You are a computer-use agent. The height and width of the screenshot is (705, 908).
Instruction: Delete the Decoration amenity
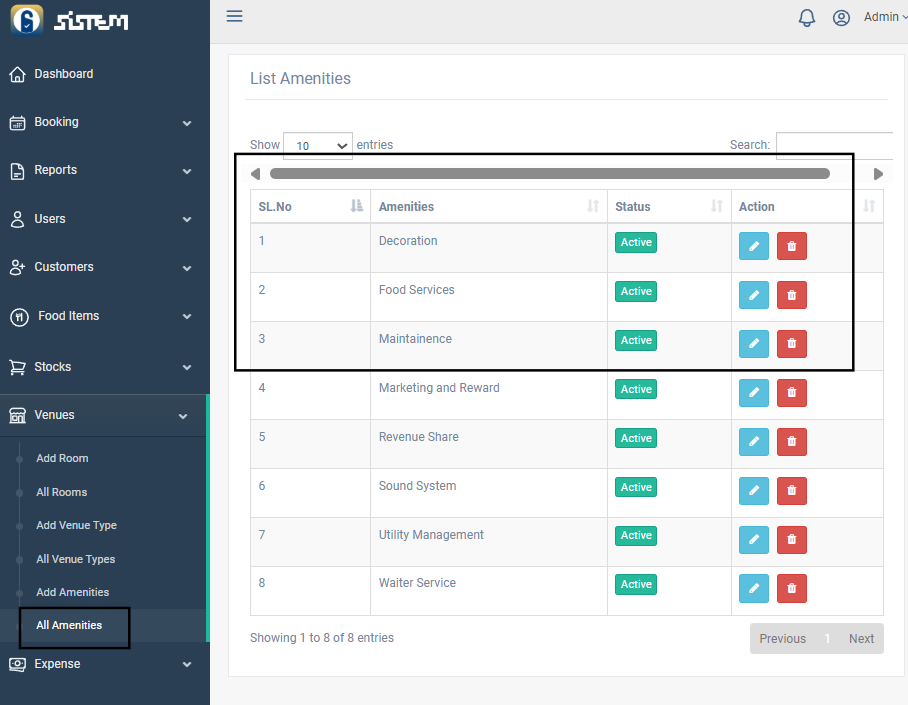792,246
